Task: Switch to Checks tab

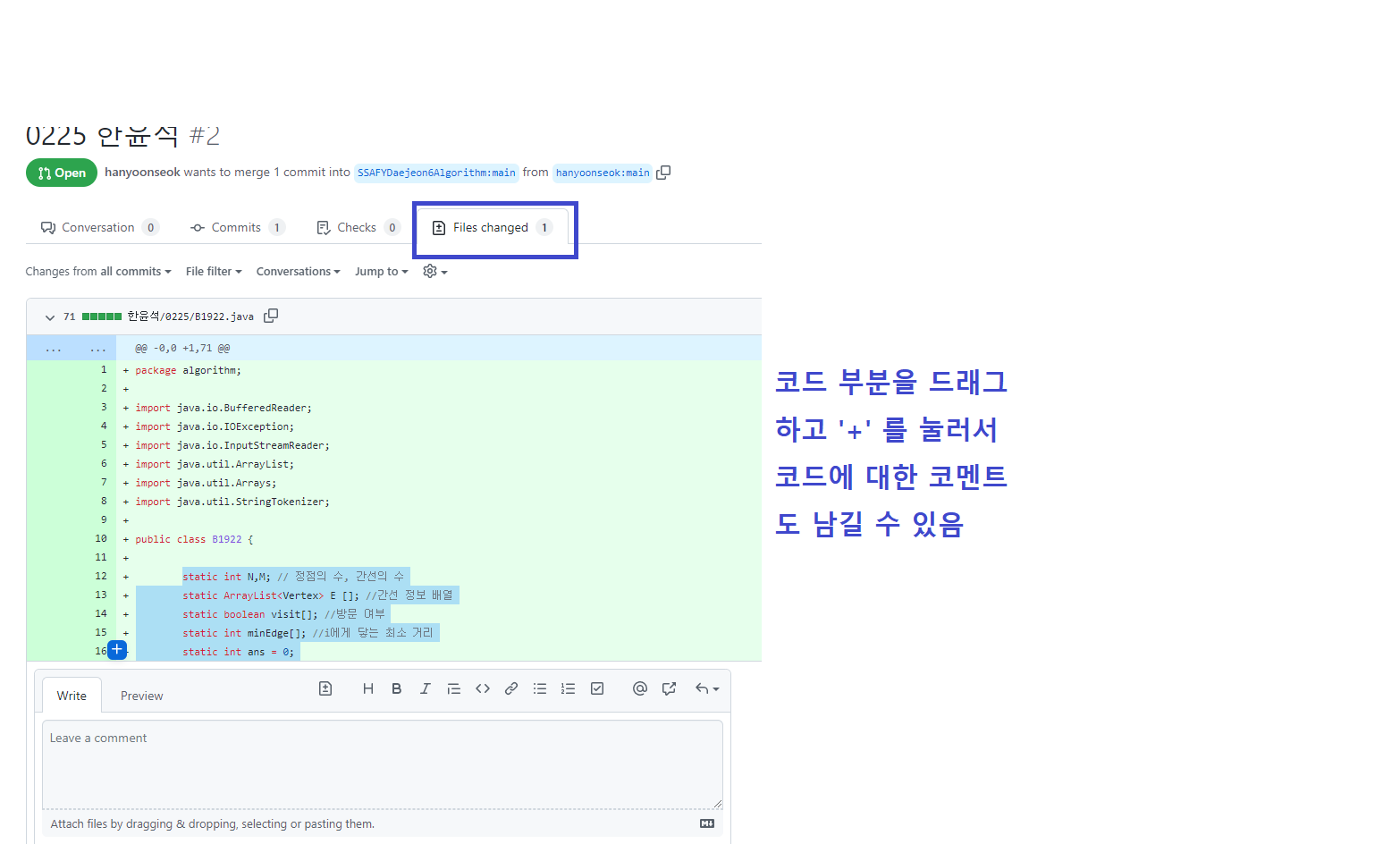Action: click(358, 227)
